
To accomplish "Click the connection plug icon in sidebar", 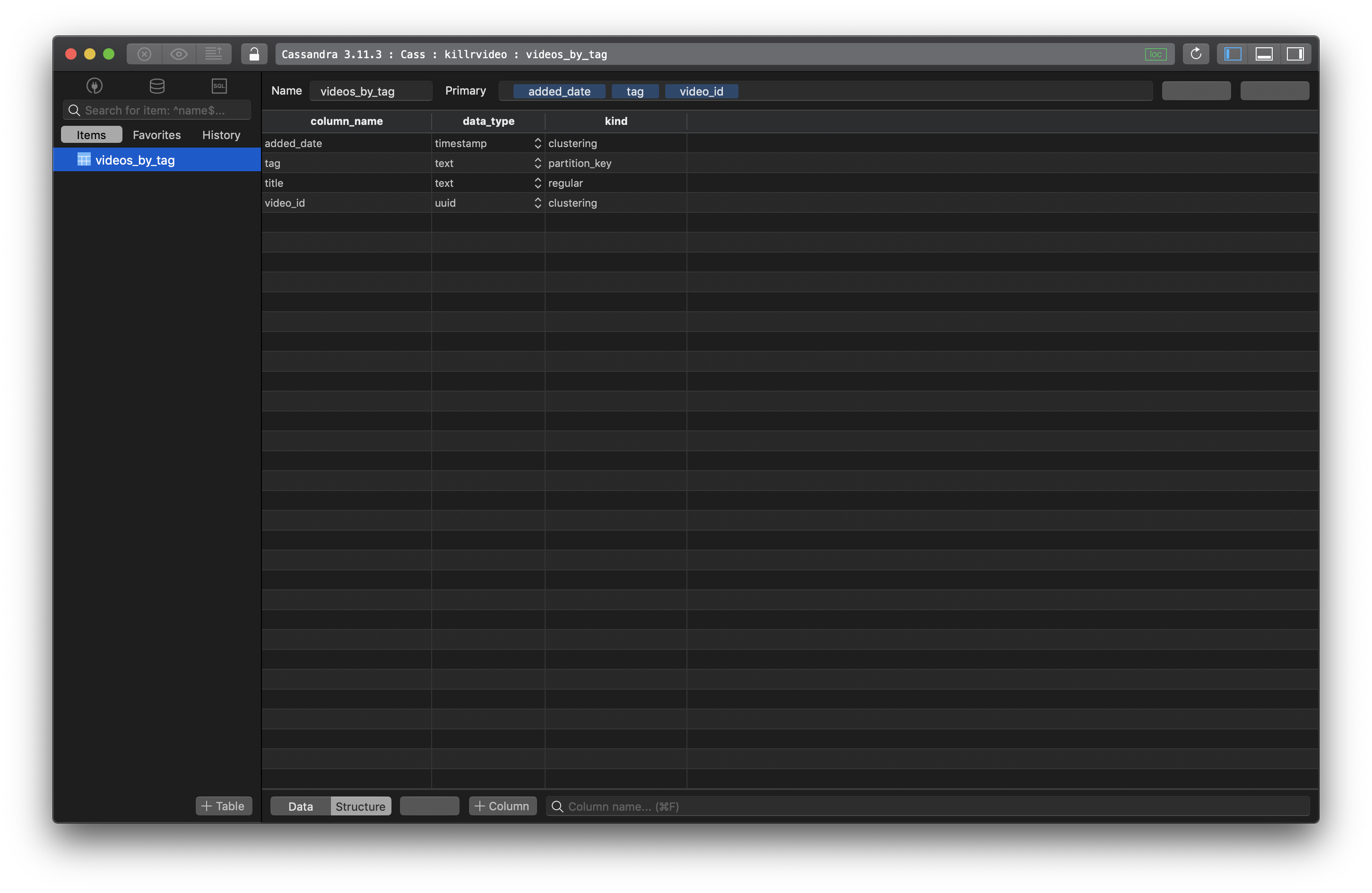I will point(95,86).
